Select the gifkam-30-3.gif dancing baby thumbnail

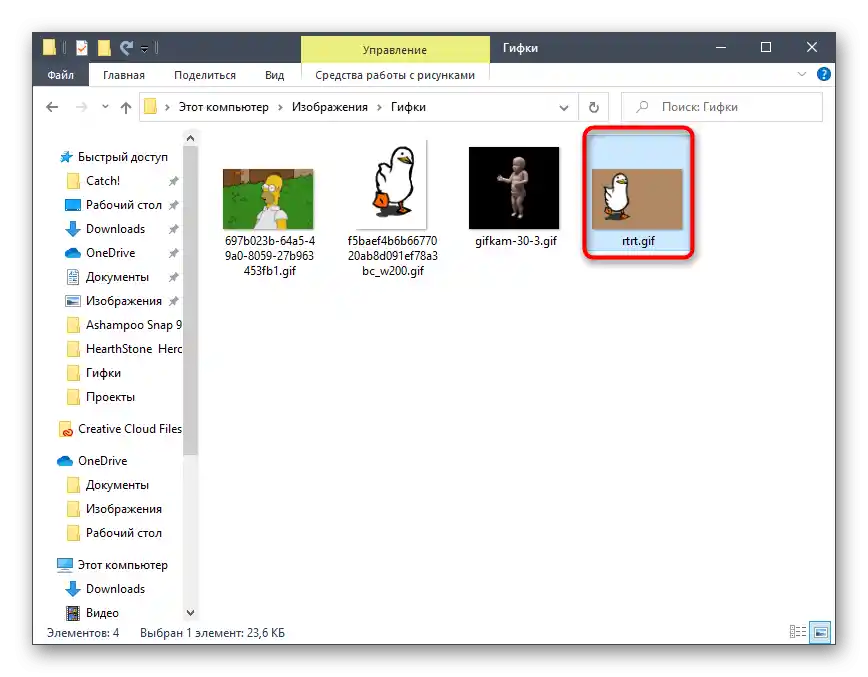coord(514,188)
